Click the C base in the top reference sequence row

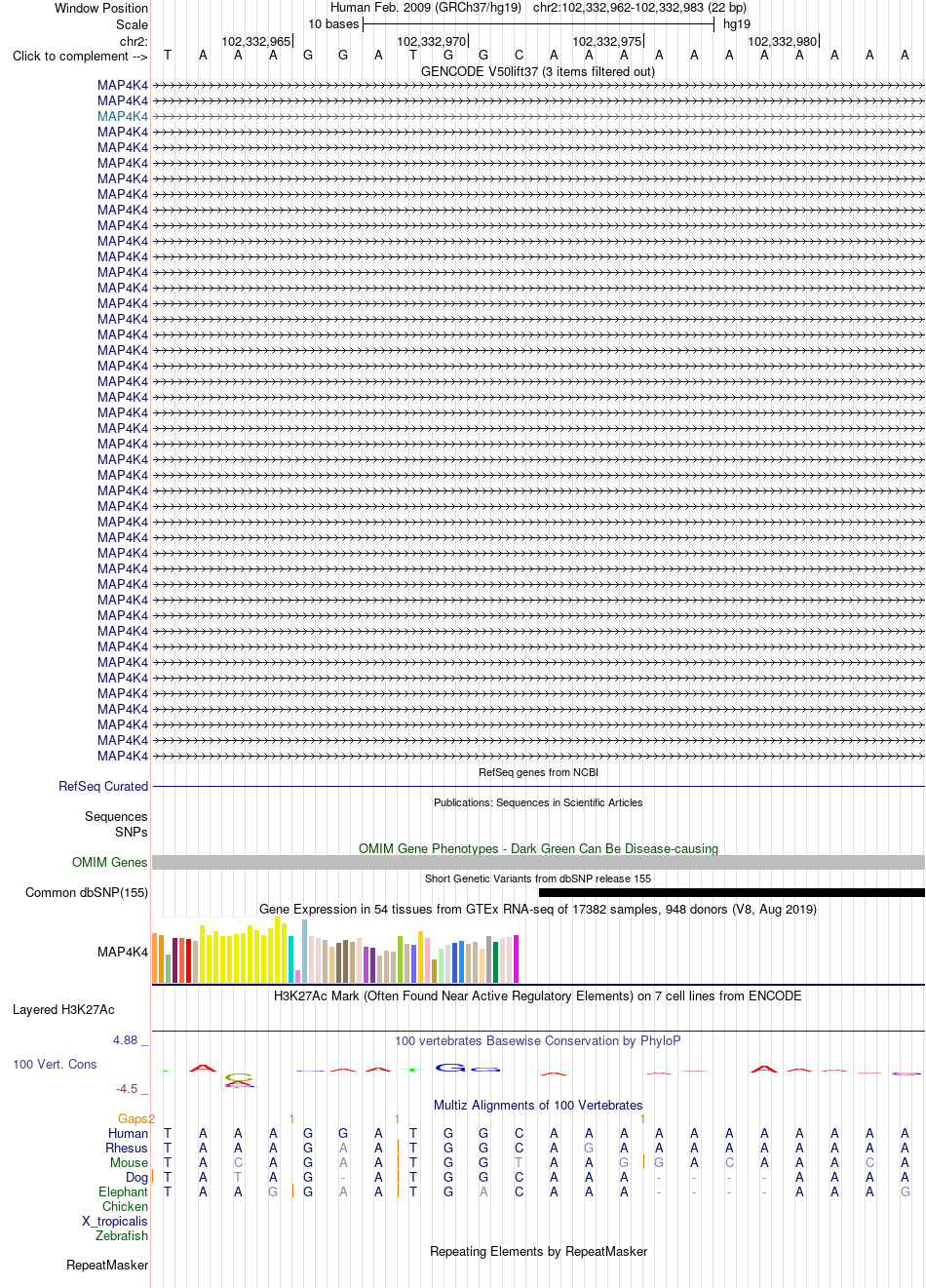[x=519, y=56]
